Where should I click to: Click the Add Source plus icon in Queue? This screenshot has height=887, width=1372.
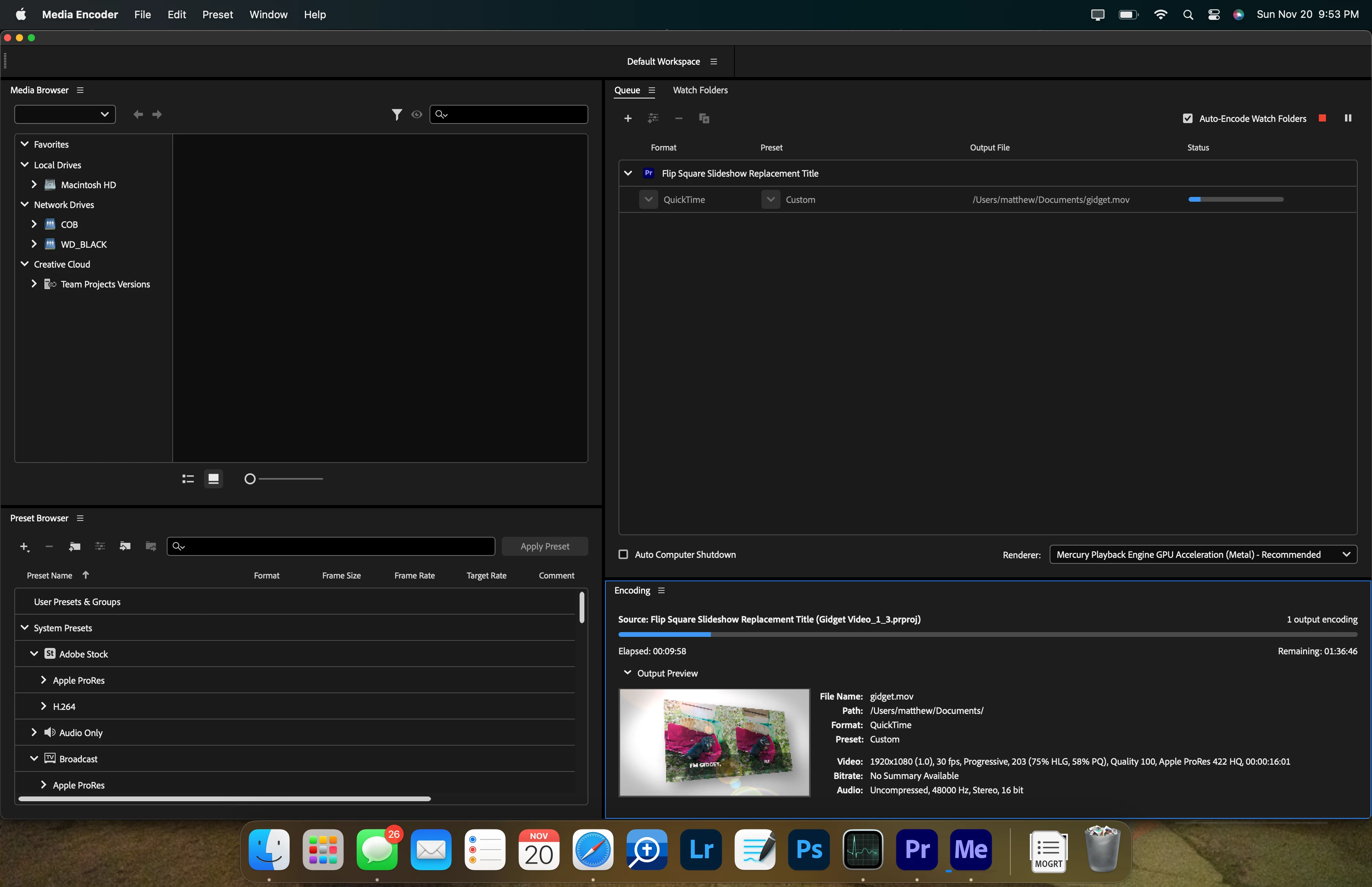click(628, 119)
